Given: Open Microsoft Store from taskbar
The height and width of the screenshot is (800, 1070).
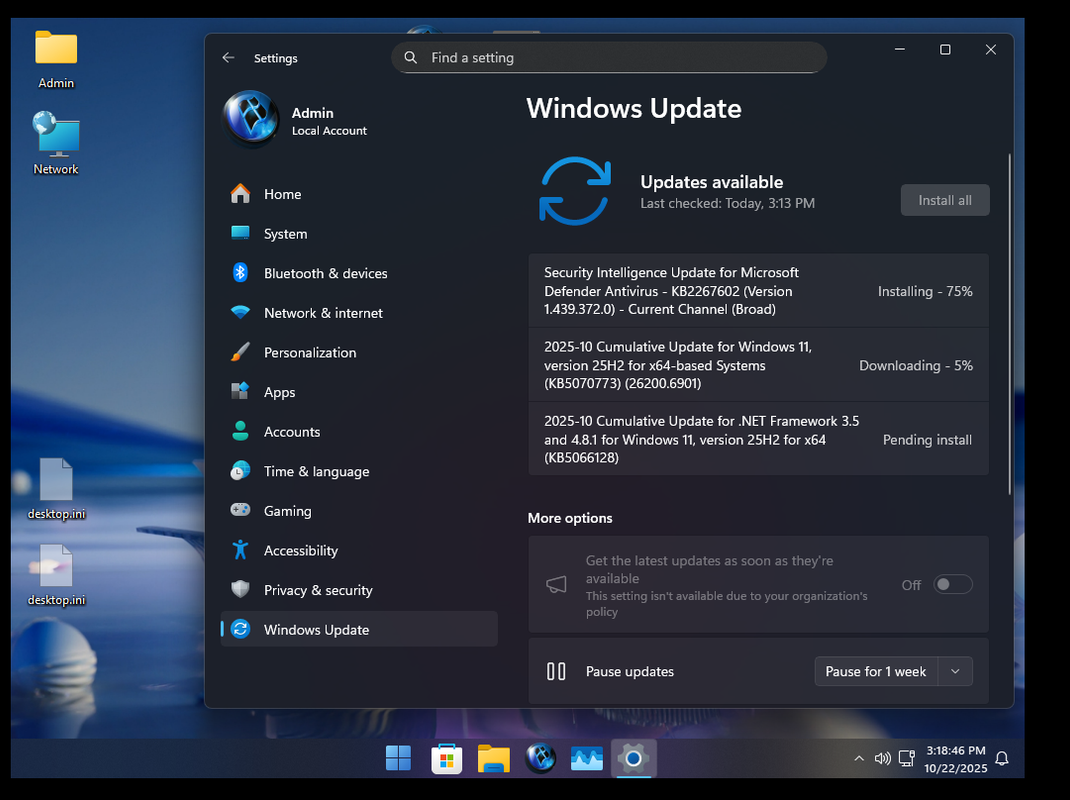Looking at the screenshot, I should pyautogui.click(x=447, y=758).
